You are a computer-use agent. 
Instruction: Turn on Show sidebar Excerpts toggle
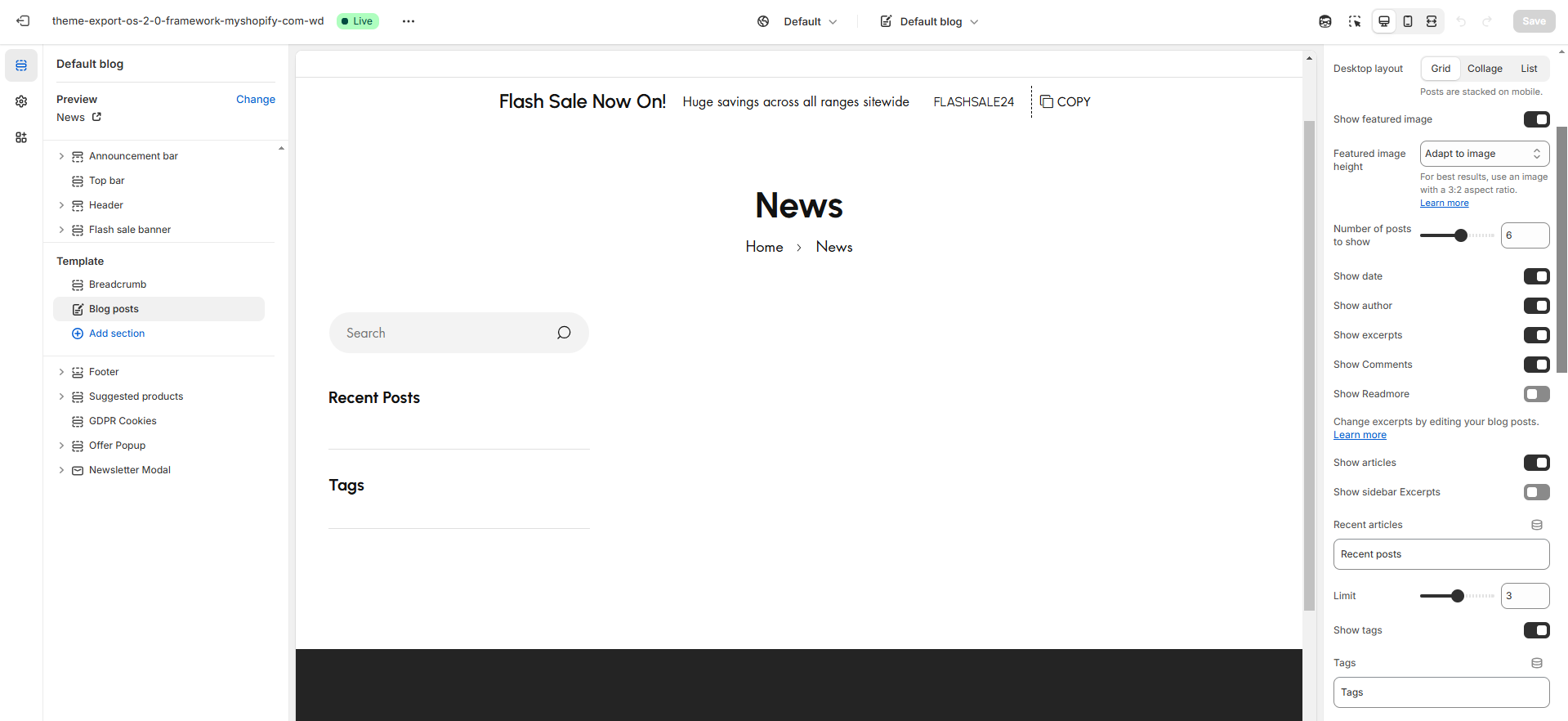click(1536, 492)
